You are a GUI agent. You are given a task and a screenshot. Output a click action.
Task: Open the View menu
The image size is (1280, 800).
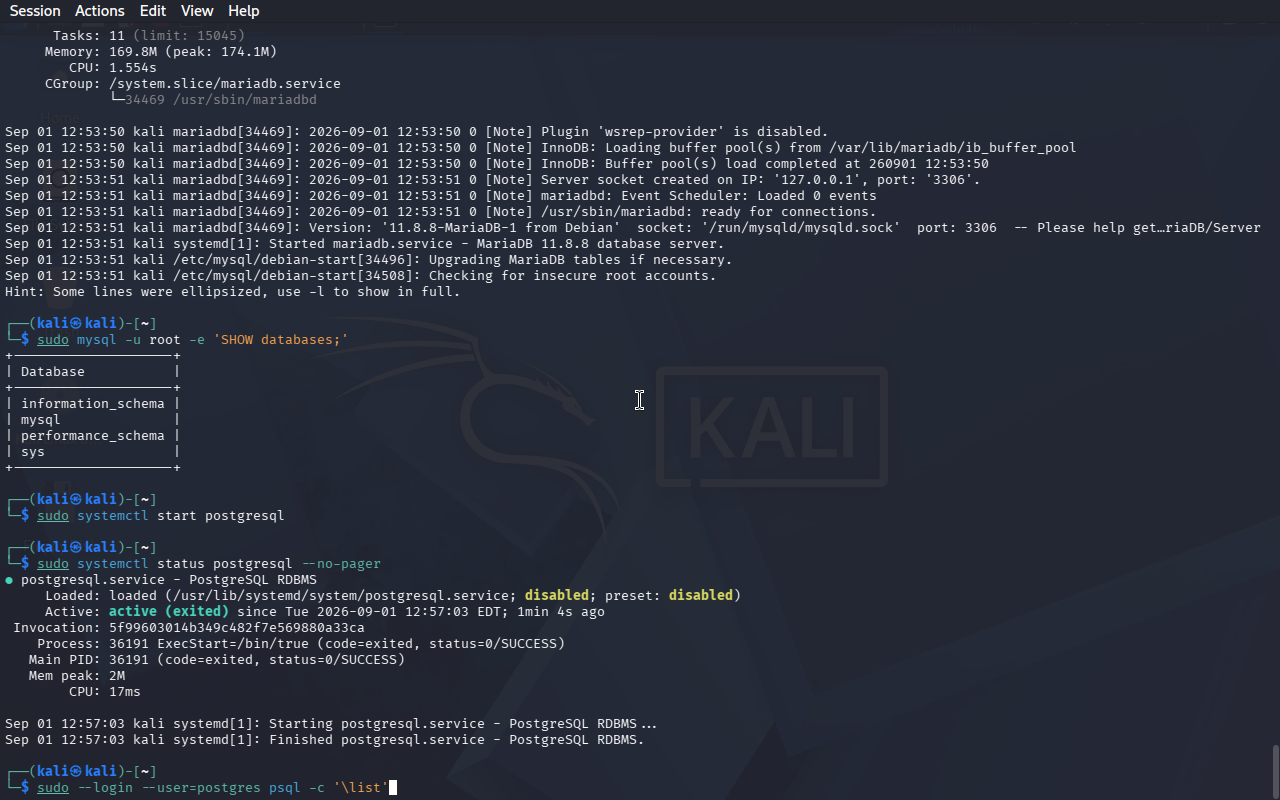[x=197, y=11]
